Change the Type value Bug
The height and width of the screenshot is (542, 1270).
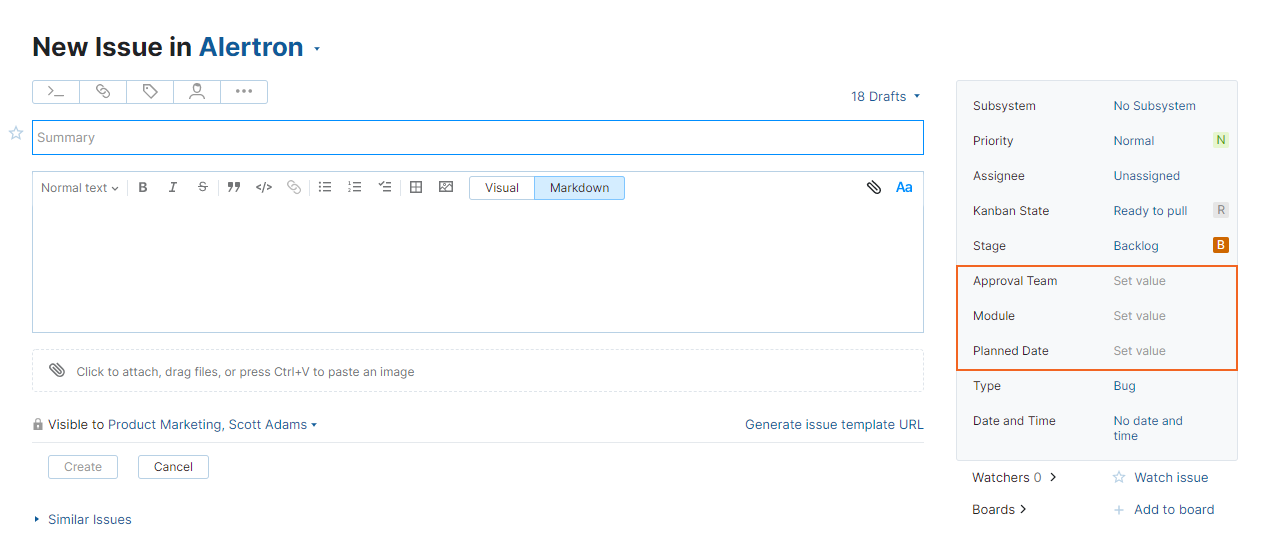click(x=1124, y=386)
